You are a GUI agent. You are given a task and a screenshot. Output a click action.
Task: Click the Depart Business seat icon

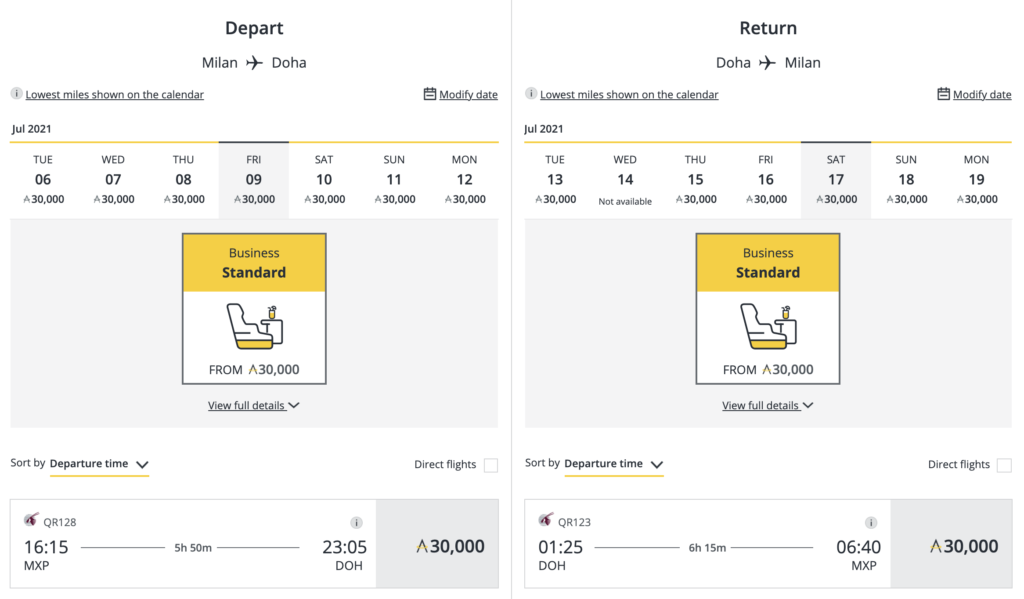(x=254, y=326)
